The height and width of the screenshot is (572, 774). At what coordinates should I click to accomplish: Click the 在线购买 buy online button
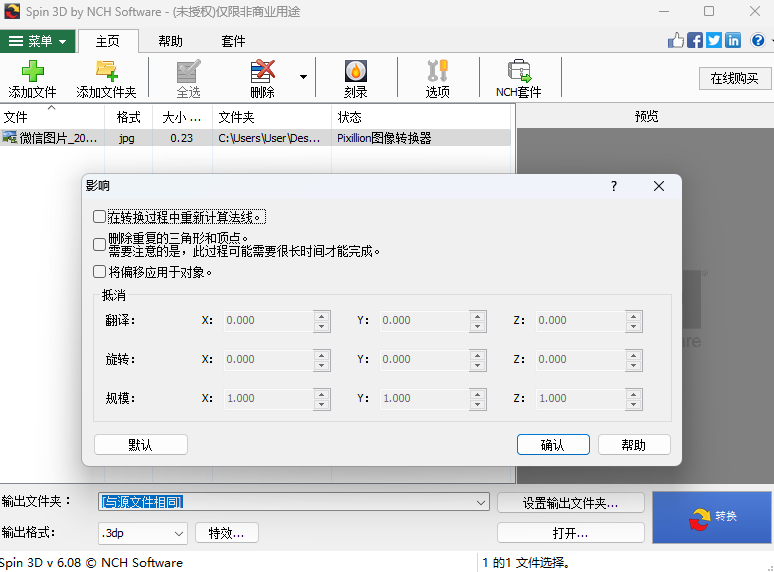point(735,78)
